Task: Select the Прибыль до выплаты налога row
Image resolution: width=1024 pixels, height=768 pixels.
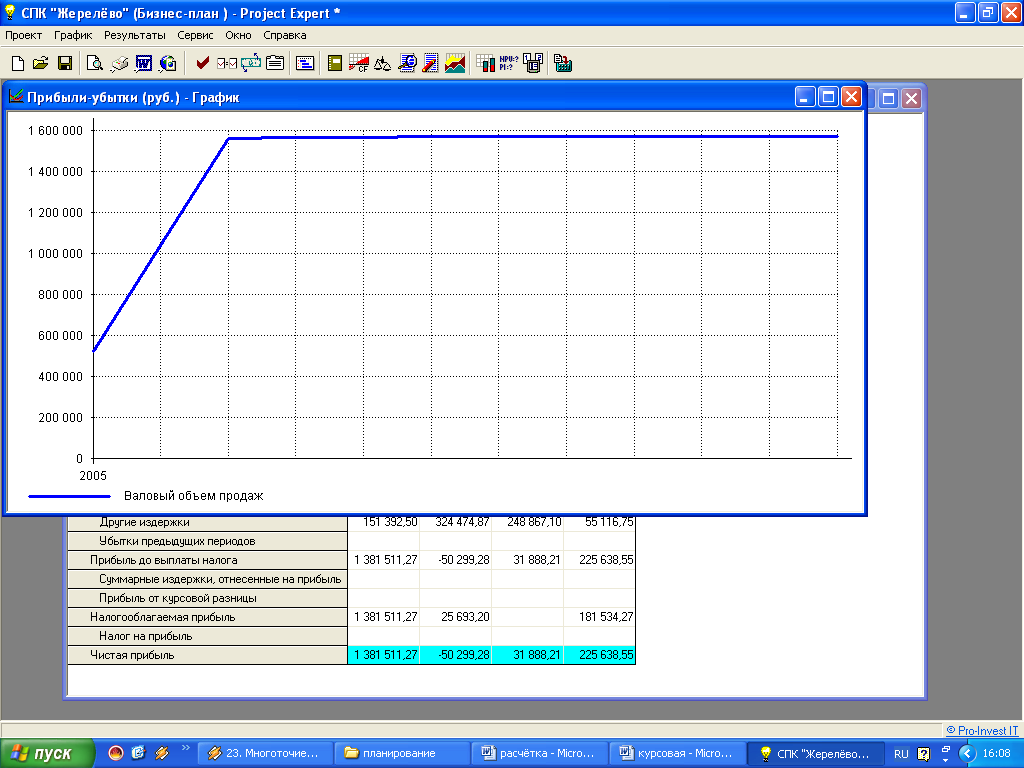Action: tap(208, 560)
